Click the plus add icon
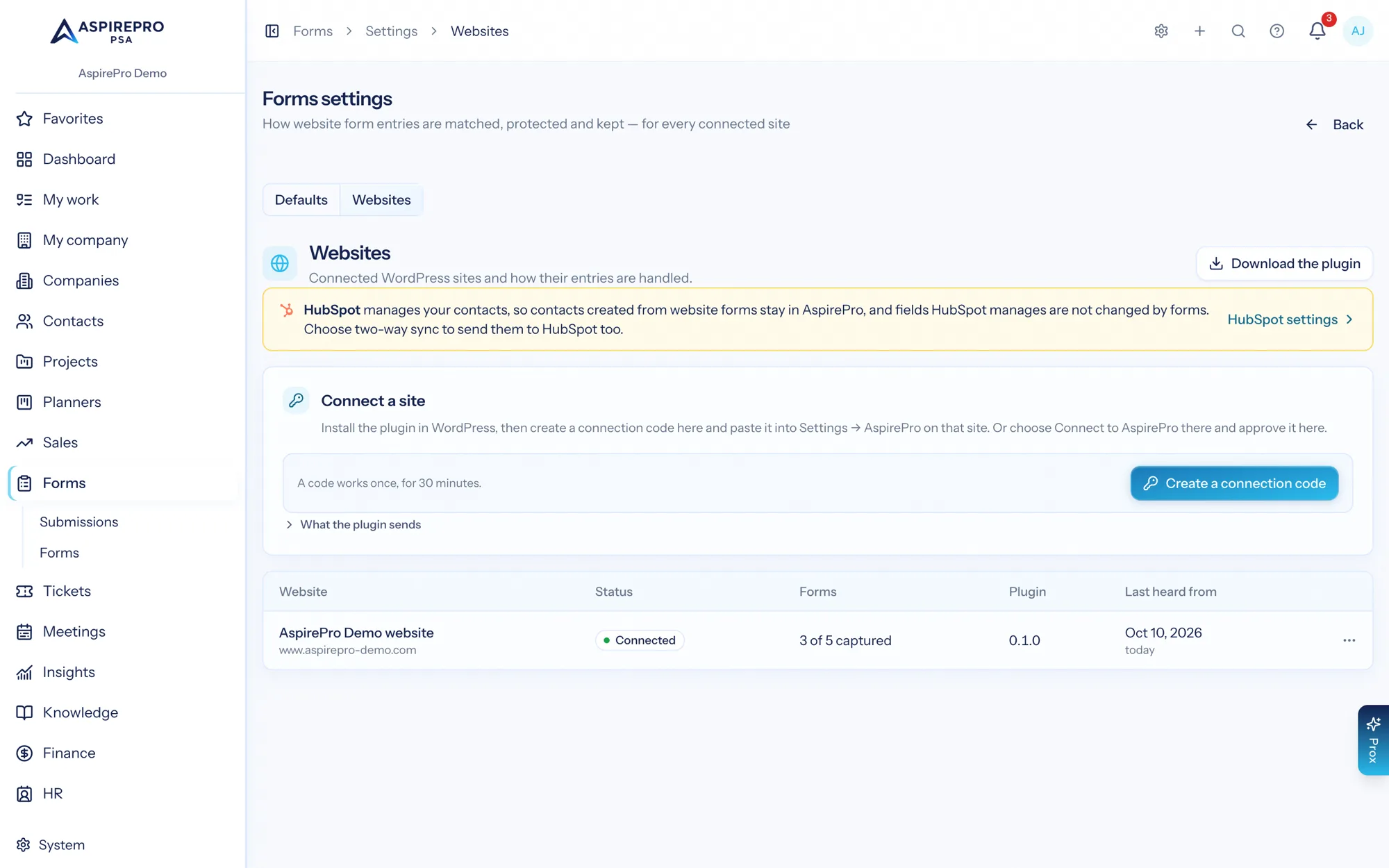 1199,31
